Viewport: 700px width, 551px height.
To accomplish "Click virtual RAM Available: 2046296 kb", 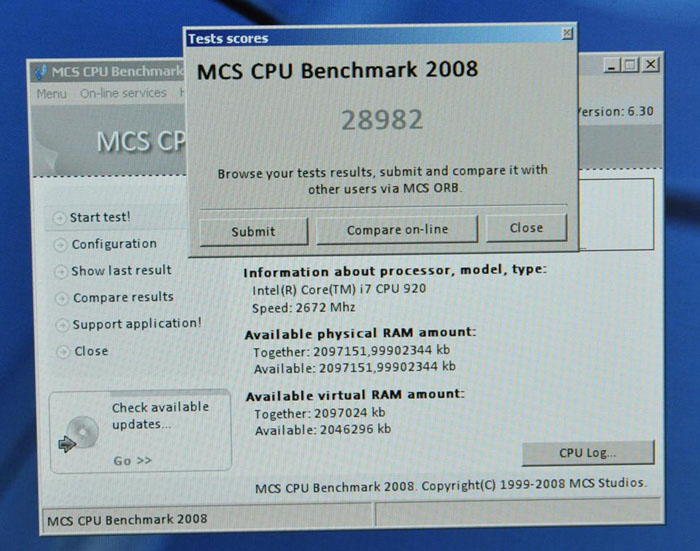I will 323,430.
